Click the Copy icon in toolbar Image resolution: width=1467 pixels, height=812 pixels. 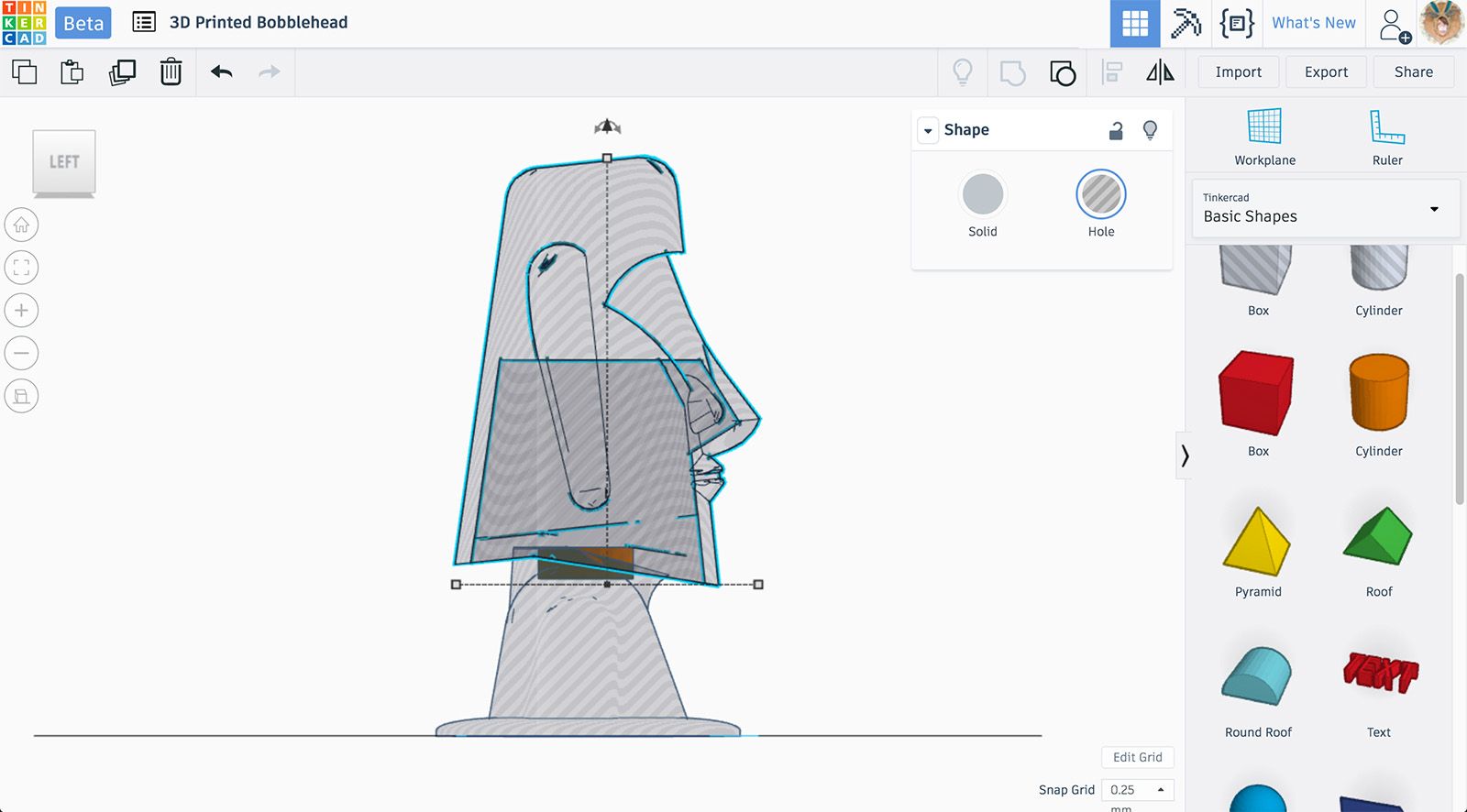coord(25,71)
